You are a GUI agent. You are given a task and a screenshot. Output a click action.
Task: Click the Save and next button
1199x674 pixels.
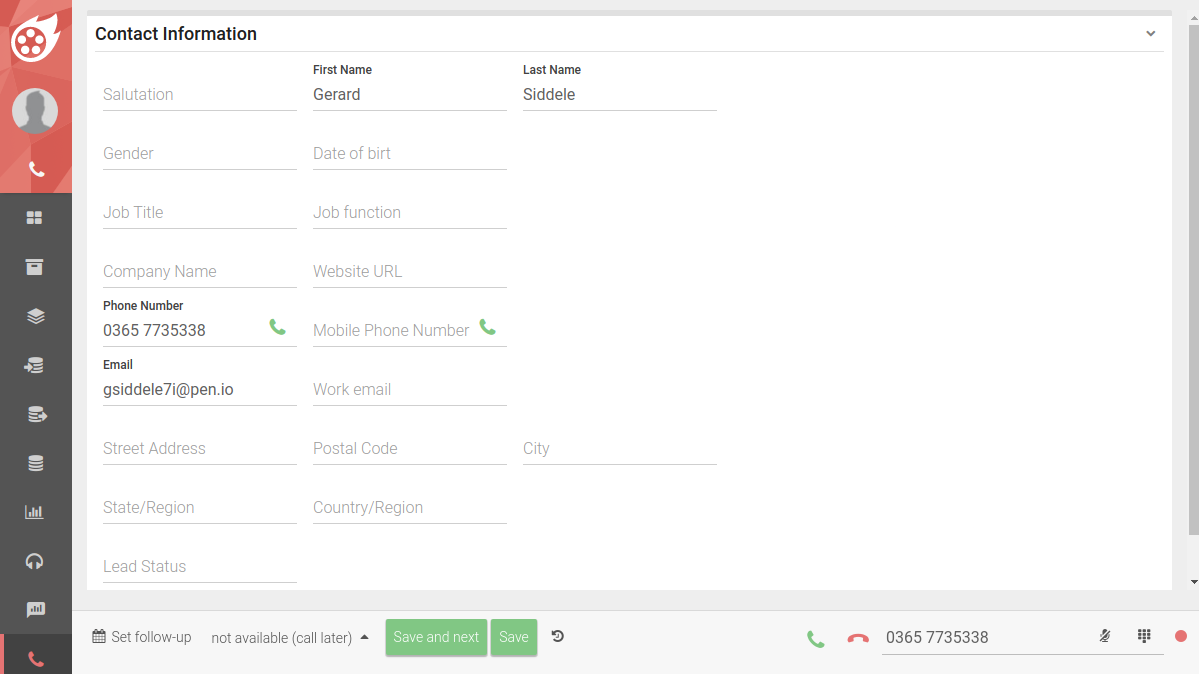coord(436,637)
